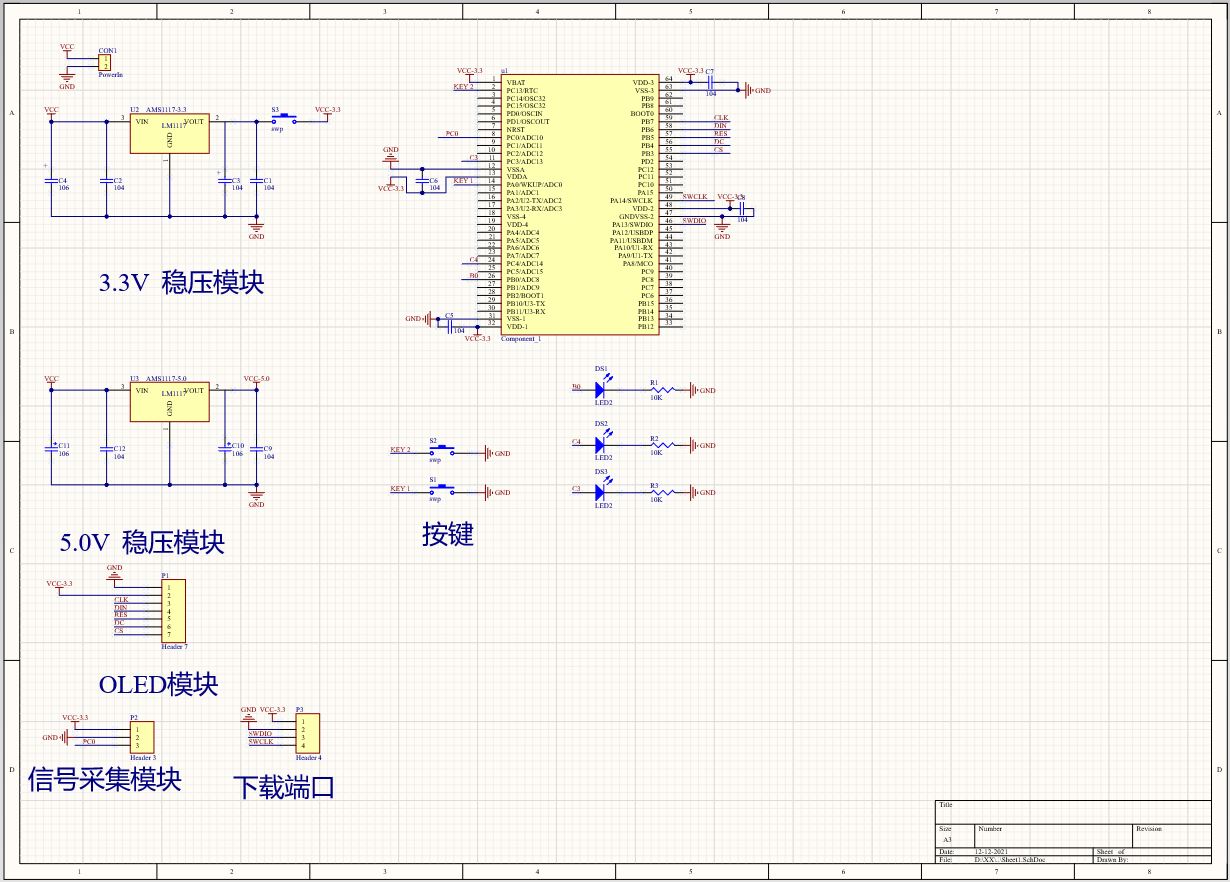
Task: Click the '5.0V 稳压模块' section title
Action: point(142,542)
